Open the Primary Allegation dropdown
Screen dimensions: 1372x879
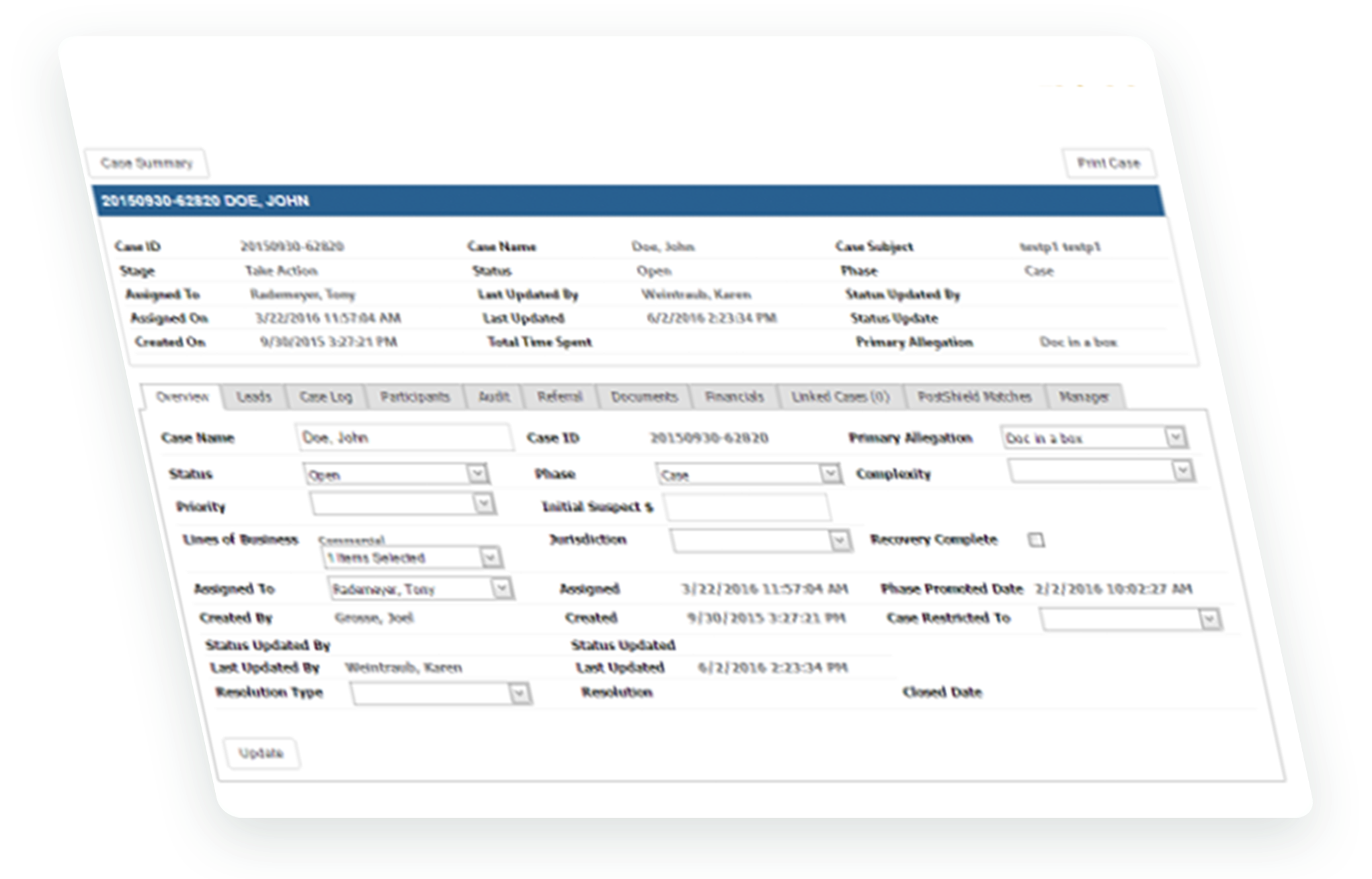pos(1094,438)
